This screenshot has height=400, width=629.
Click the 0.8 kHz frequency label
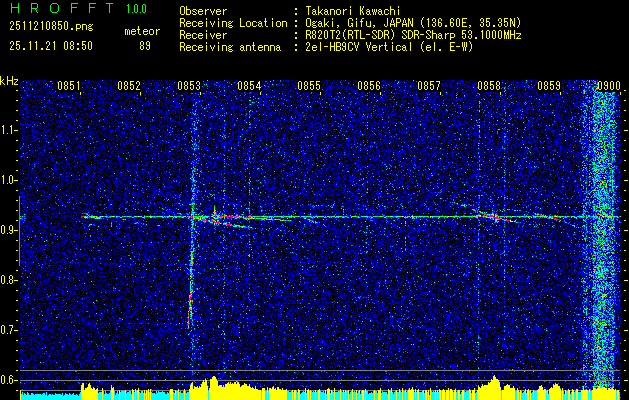click(9, 280)
